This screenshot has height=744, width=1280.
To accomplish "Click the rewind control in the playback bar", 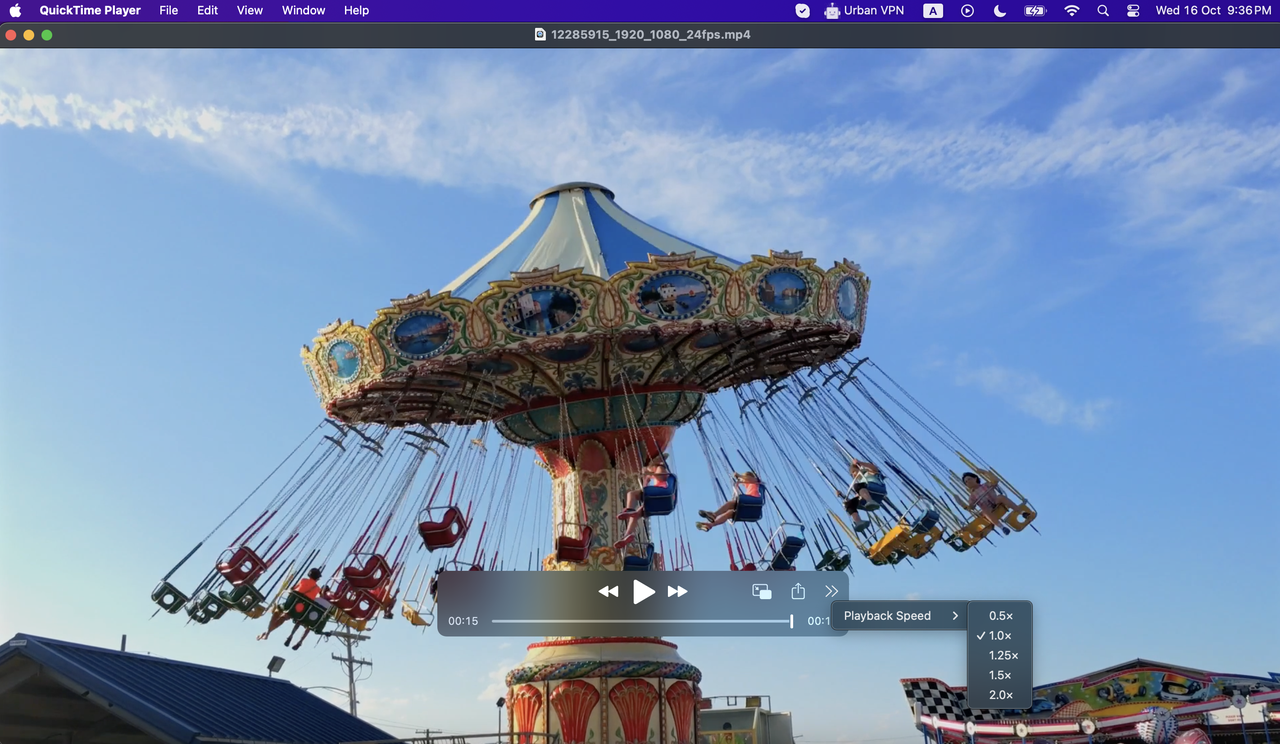I will (609, 591).
